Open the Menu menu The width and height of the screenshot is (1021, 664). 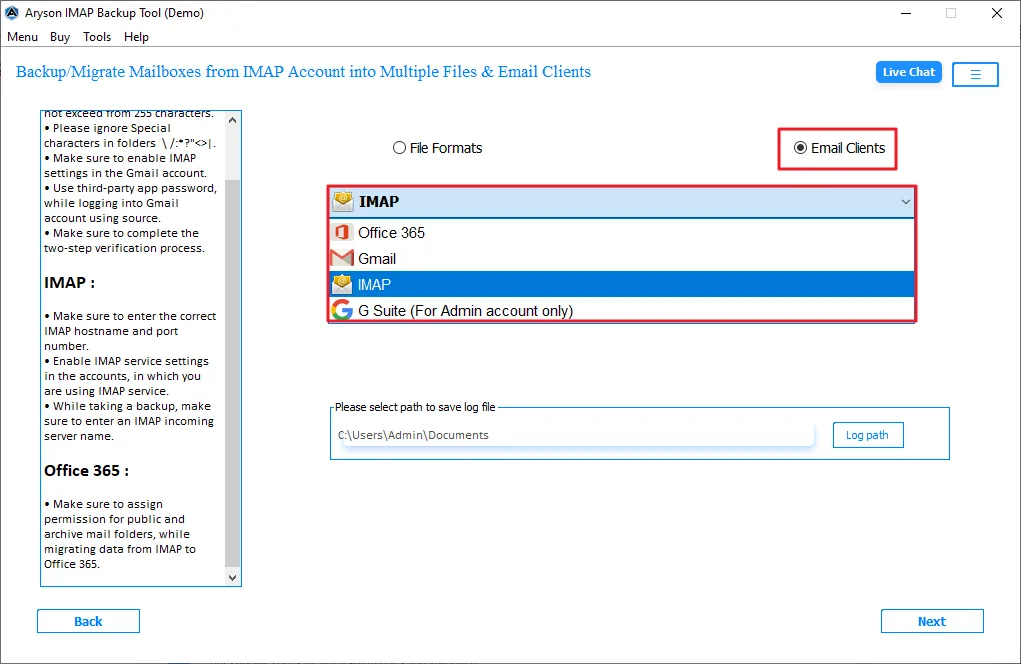[22, 37]
